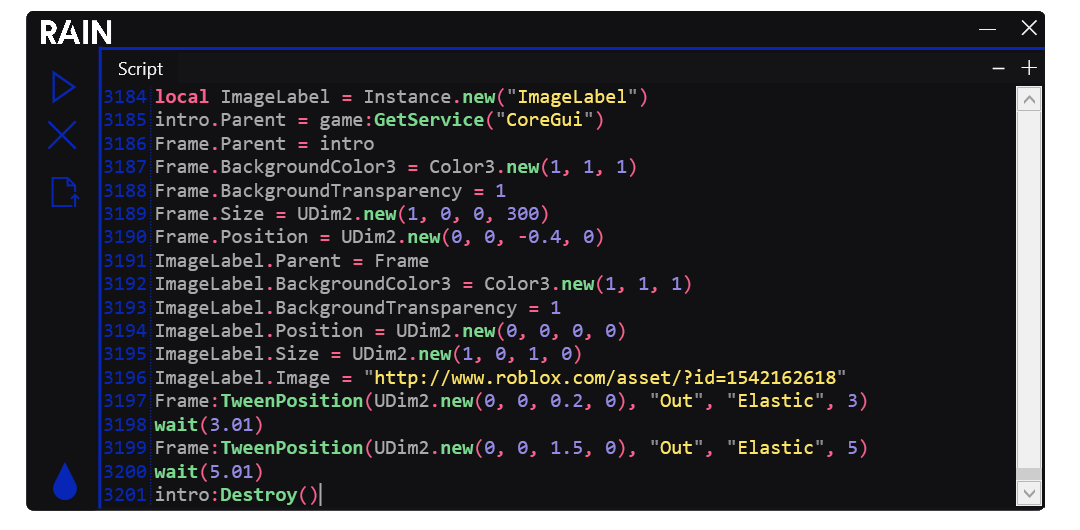This screenshot has width=1080, height=530.
Task: Click line number 3199 in the gutter
Action: click(125, 448)
